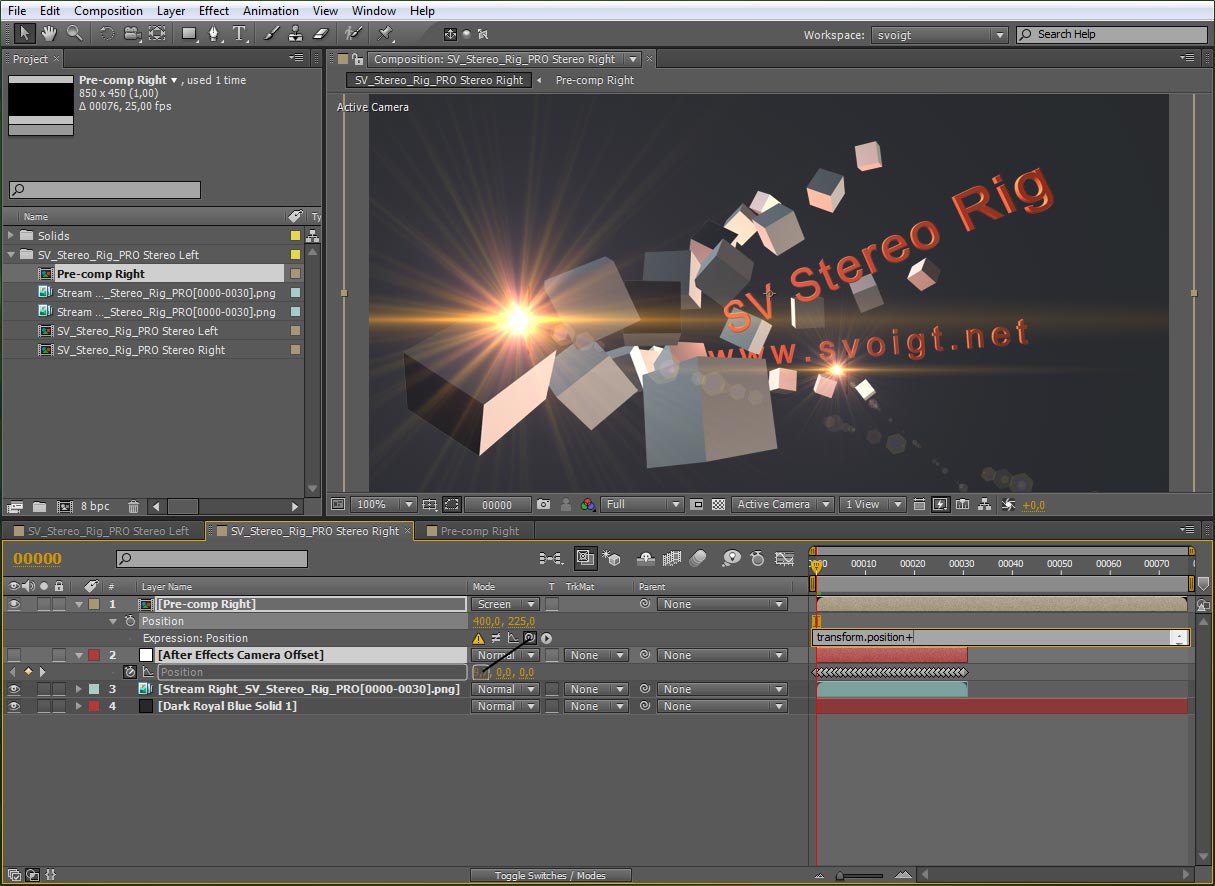This screenshot has width=1215, height=886.
Task: Open the Composition menu
Action: click(108, 11)
